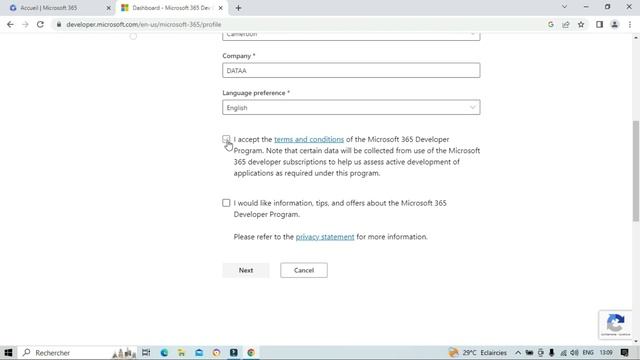This screenshot has height=360, width=640.
Task: Click the share page icon
Action: pos(566,24)
